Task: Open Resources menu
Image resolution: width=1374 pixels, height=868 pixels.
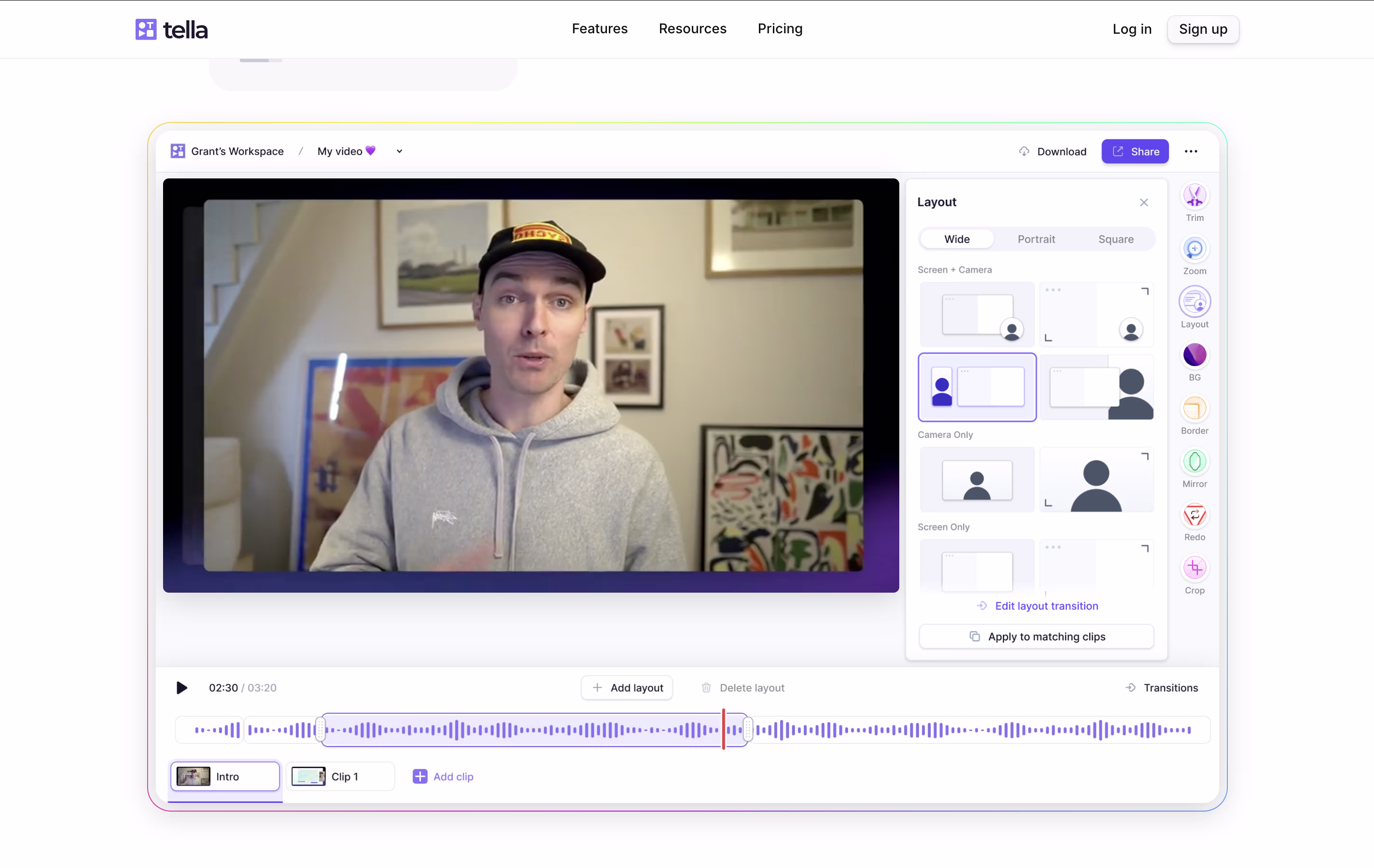Action: coord(692,28)
